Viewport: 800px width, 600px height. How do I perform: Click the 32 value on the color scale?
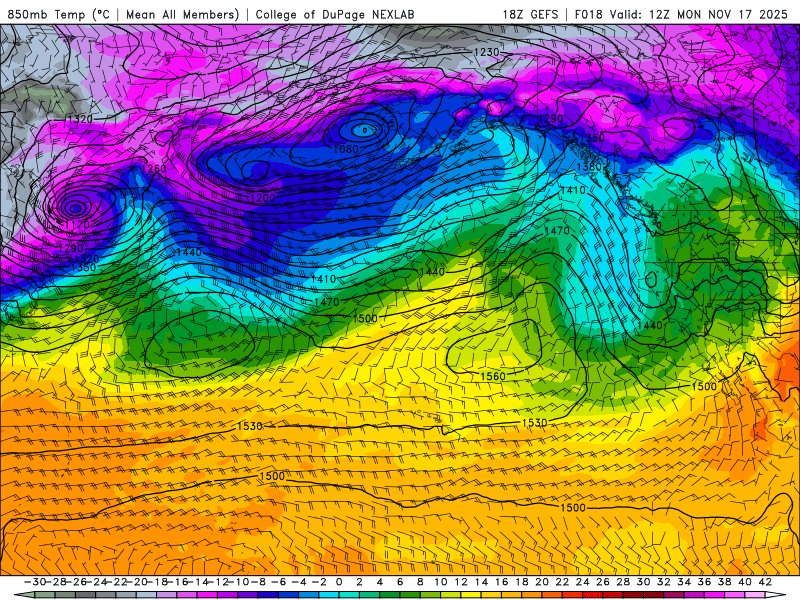[664, 582]
